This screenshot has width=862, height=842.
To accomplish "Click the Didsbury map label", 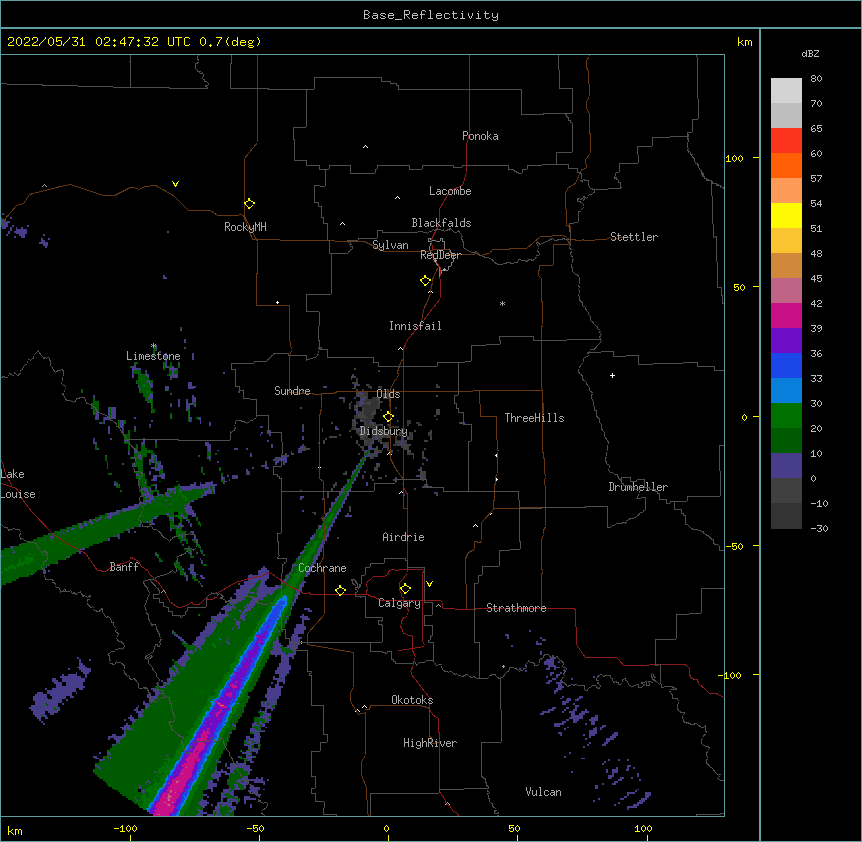I will pyautogui.click(x=384, y=431).
